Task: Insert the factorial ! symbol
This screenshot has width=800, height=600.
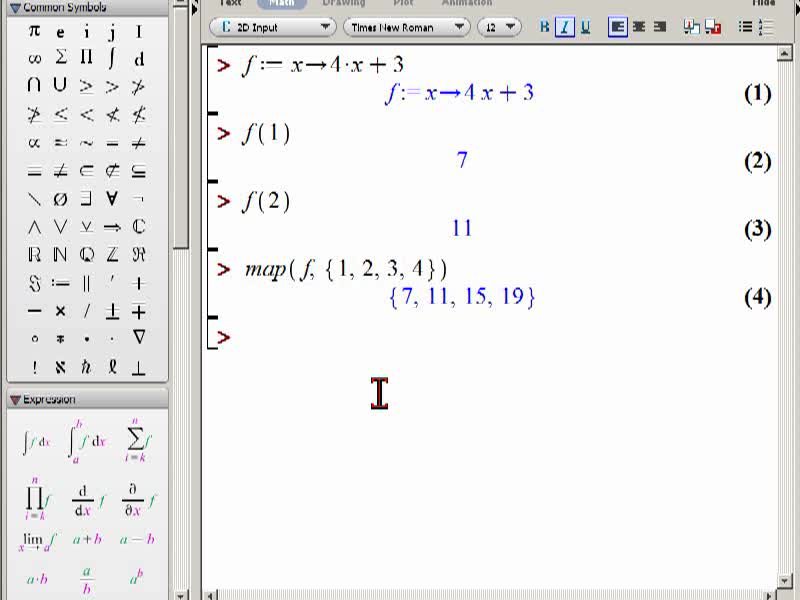Action: click(x=34, y=367)
